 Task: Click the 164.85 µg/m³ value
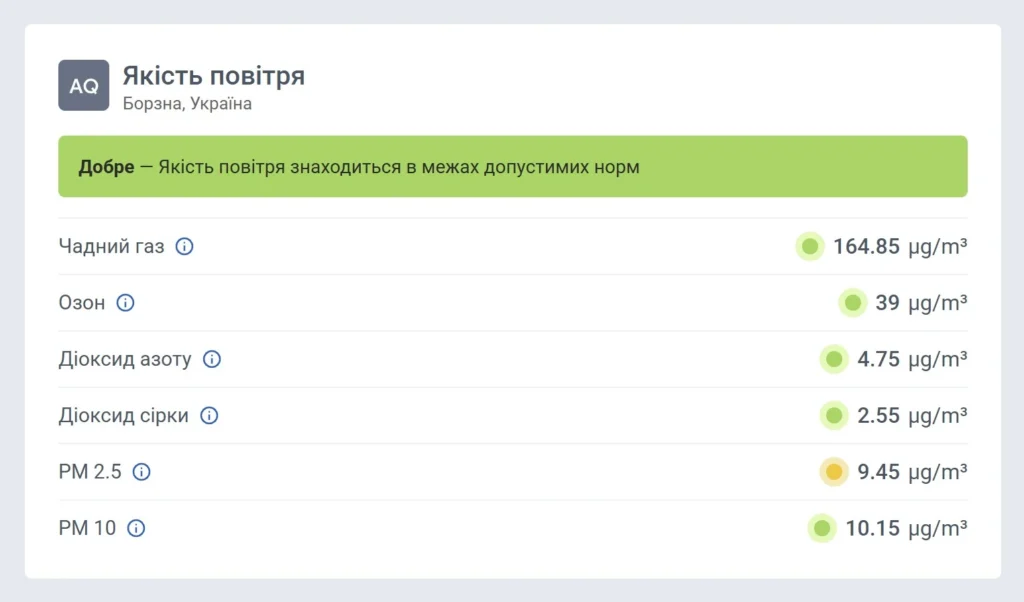[x=900, y=246]
